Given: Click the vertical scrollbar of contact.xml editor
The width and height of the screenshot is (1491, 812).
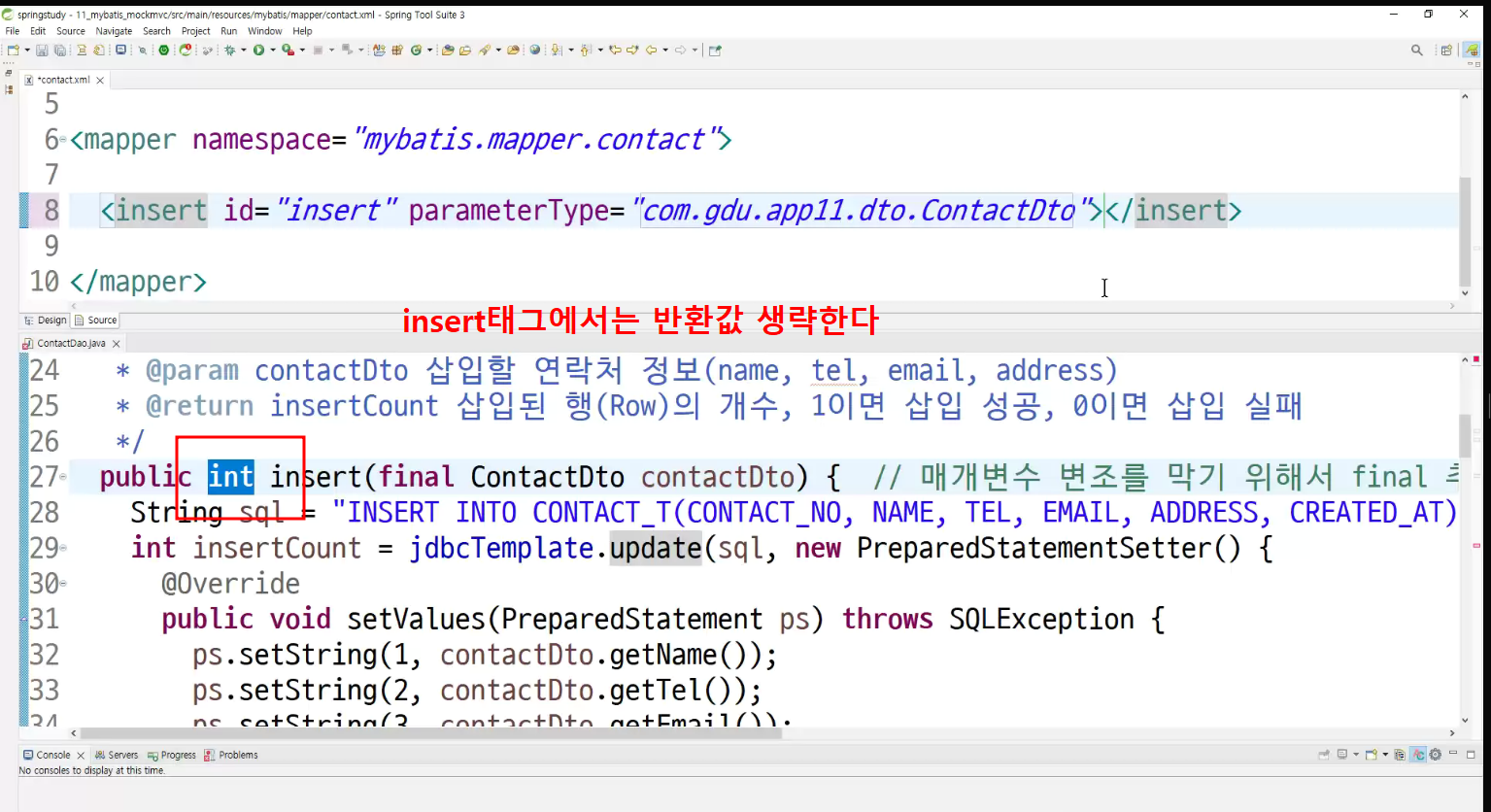Looking at the screenshot, I should pyautogui.click(x=1465, y=194).
